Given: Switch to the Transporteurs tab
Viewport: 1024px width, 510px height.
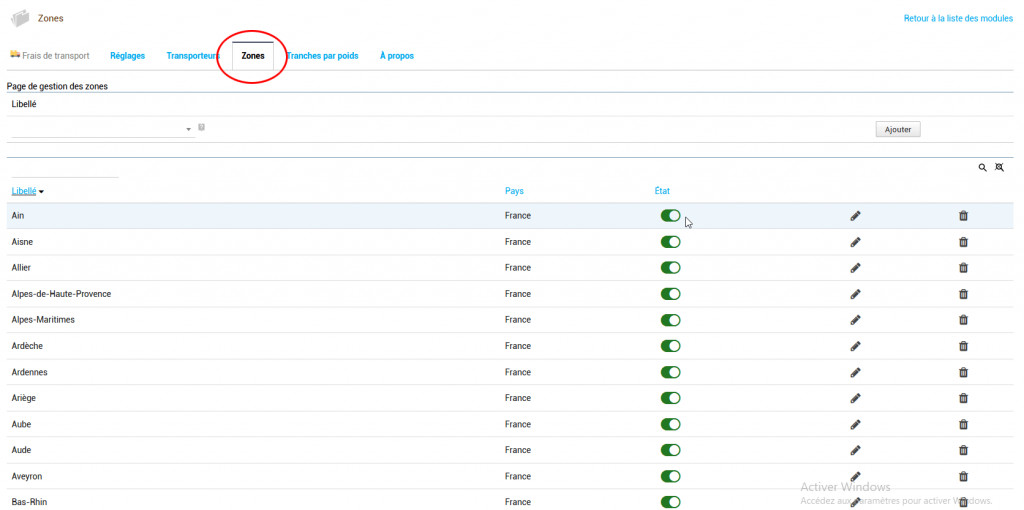Looking at the screenshot, I should coord(192,56).
